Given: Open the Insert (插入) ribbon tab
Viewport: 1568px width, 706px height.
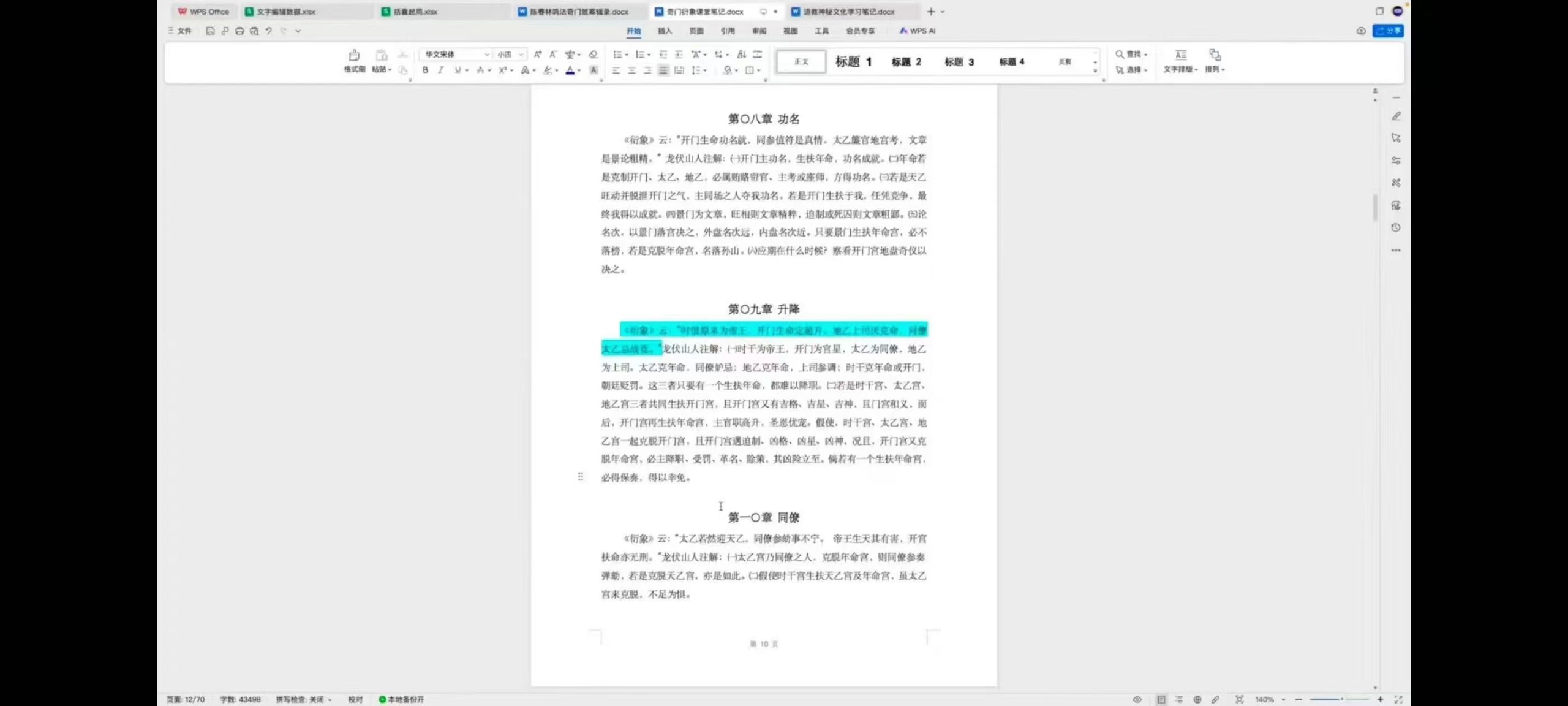Looking at the screenshot, I should coord(665,31).
